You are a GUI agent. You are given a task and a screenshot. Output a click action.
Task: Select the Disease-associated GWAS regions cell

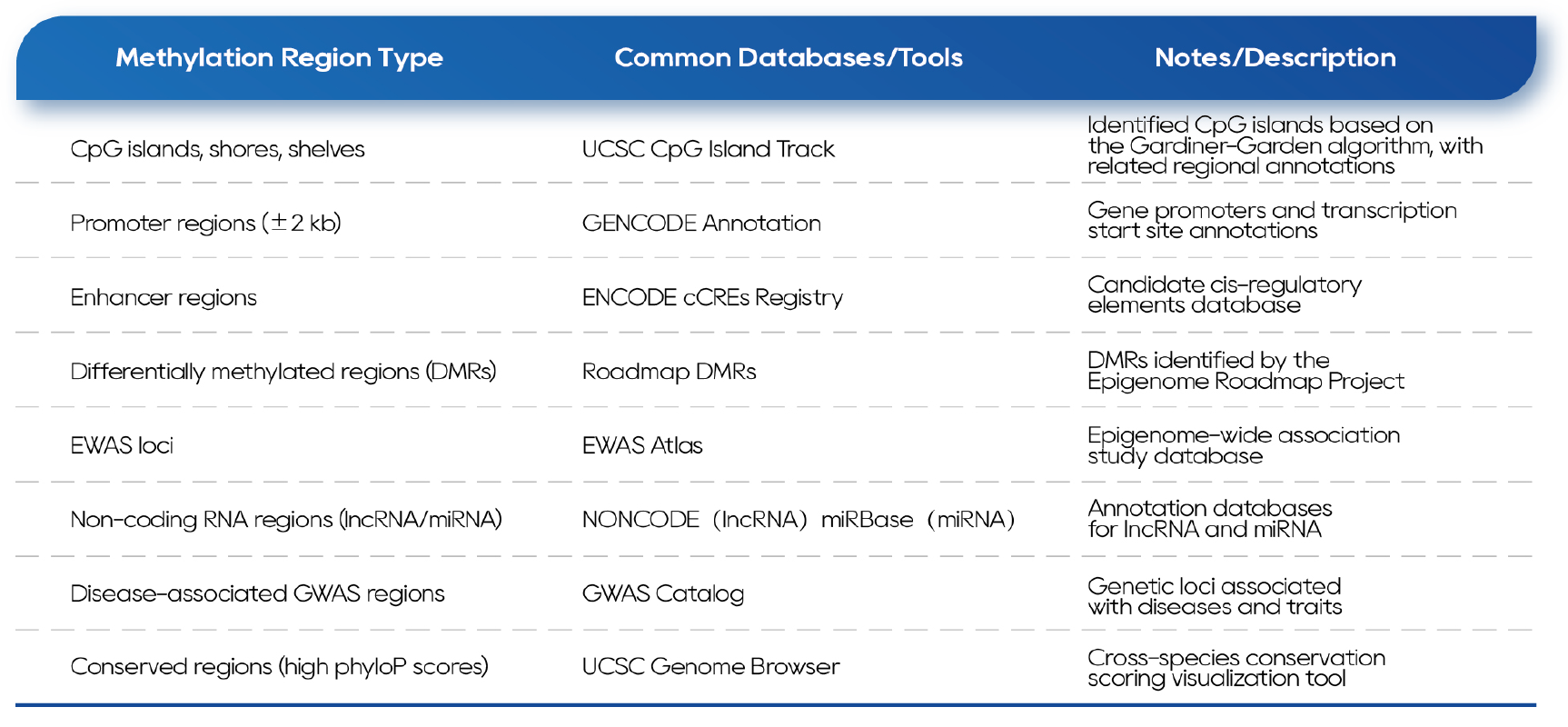pos(257,593)
